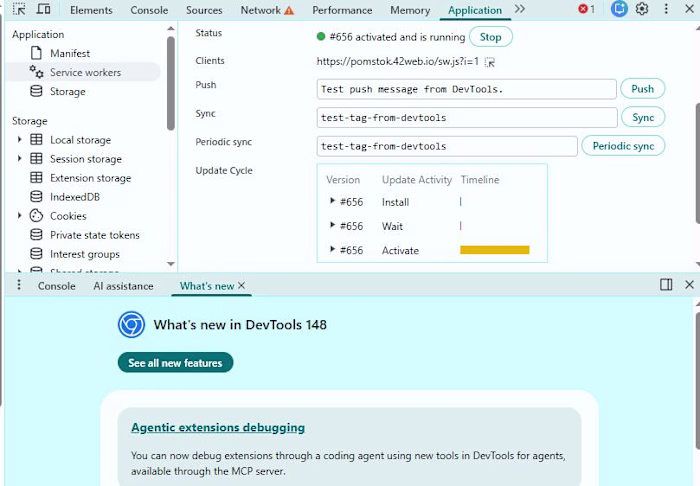Toggle drawer dock layout icon

pos(666,285)
